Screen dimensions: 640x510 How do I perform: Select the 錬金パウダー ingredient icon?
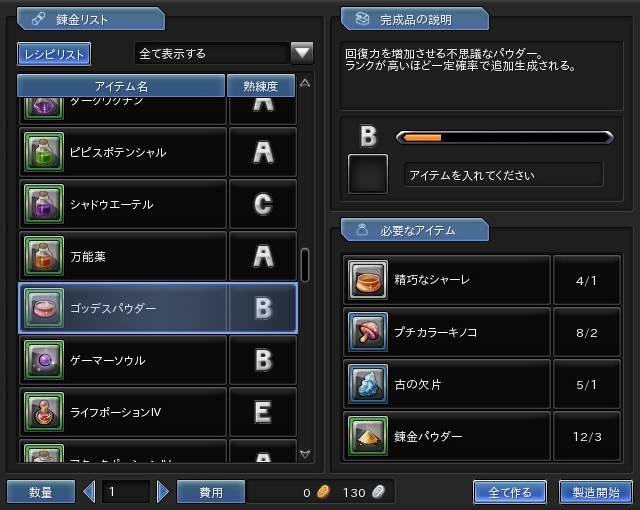click(368, 436)
